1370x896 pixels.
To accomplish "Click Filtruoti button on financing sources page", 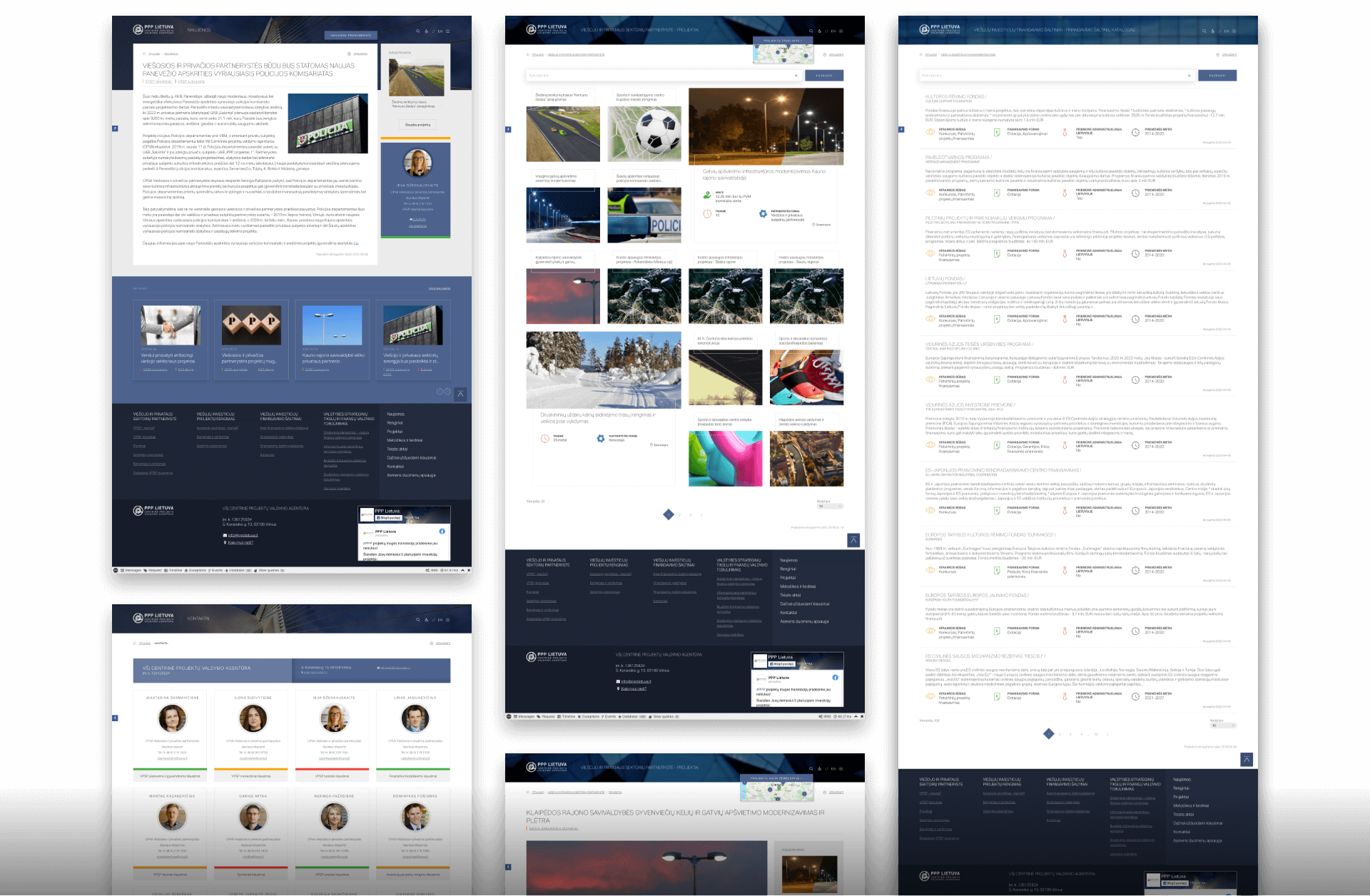I will (1217, 75).
